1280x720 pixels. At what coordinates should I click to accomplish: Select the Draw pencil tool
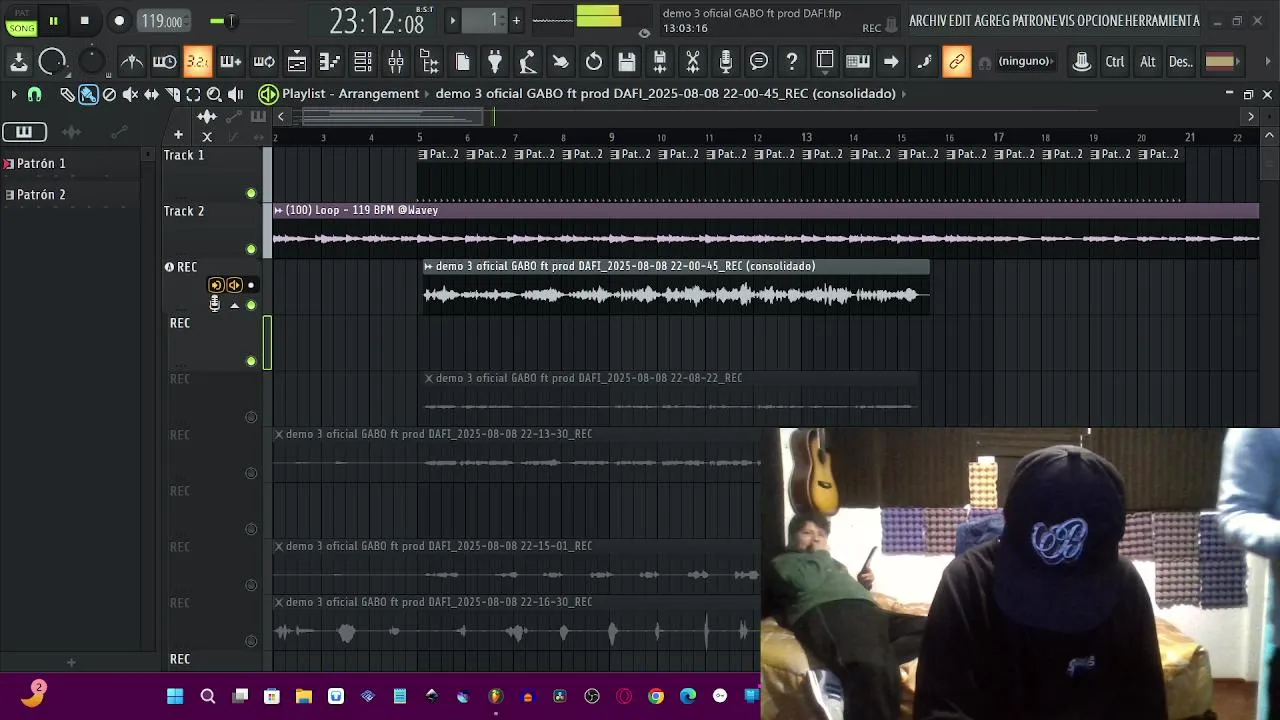[67, 94]
